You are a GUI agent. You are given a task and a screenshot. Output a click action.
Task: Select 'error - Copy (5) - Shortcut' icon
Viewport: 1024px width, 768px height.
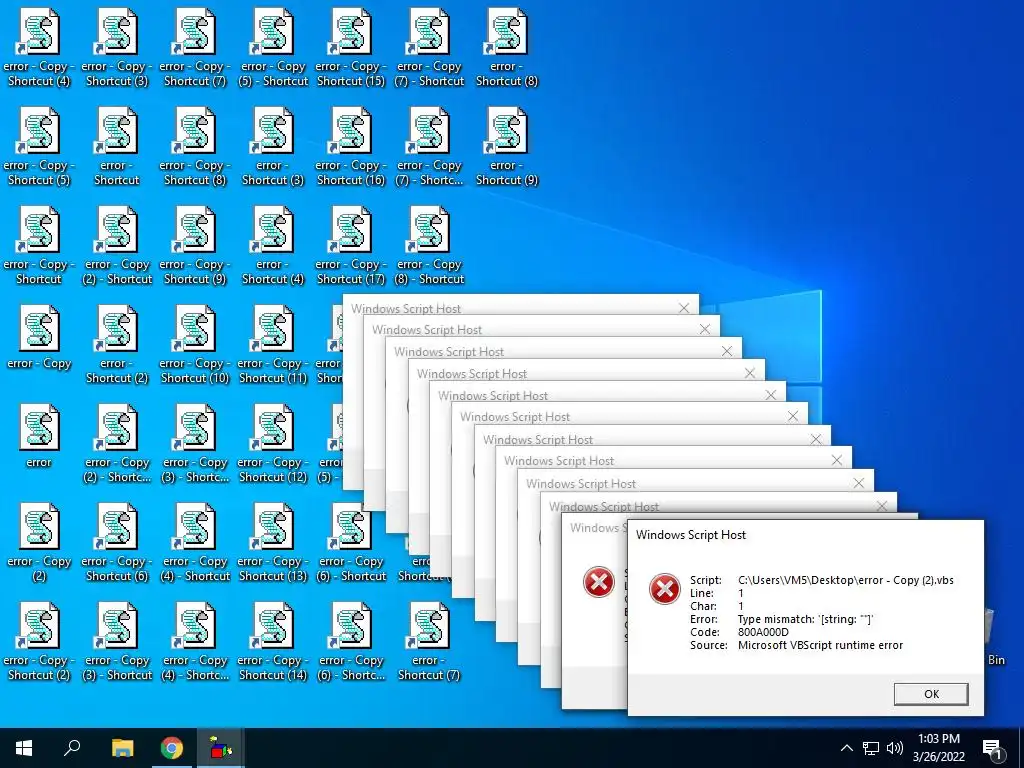(x=273, y=49)
